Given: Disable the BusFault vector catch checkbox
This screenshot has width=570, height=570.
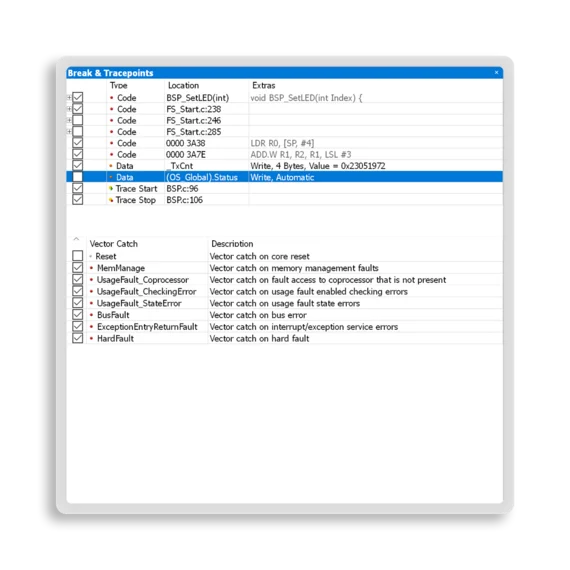Looking at the screenshot, I should [x=77, y=314].
